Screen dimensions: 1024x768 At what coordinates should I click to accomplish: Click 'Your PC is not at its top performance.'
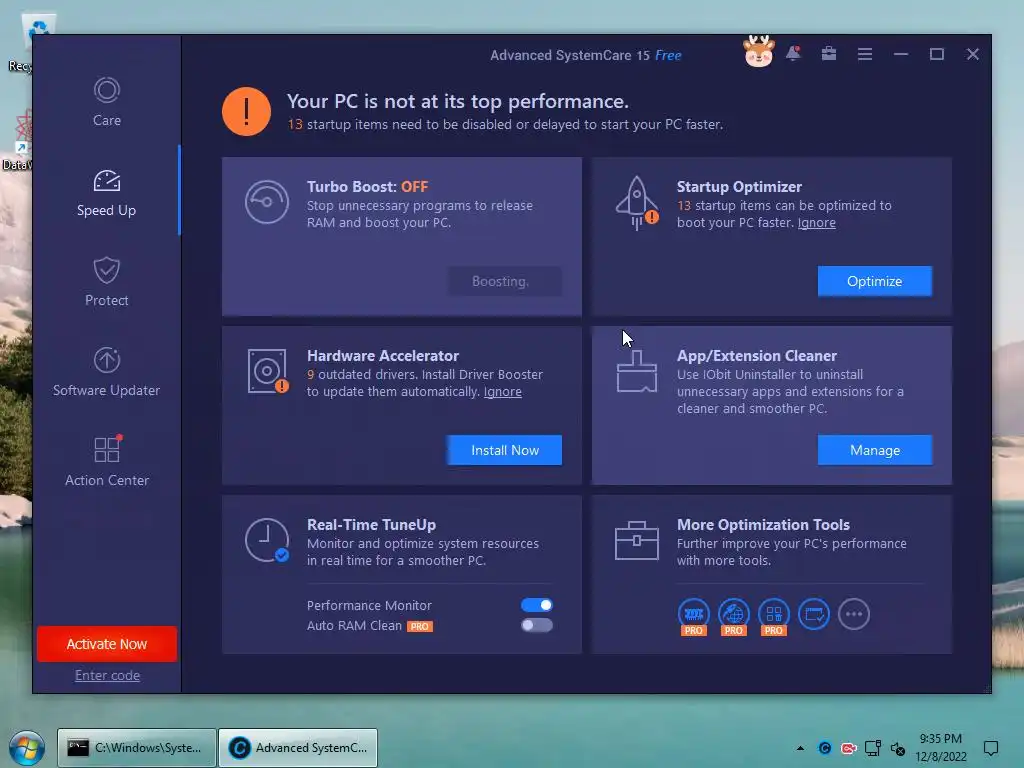coord(457,101)
